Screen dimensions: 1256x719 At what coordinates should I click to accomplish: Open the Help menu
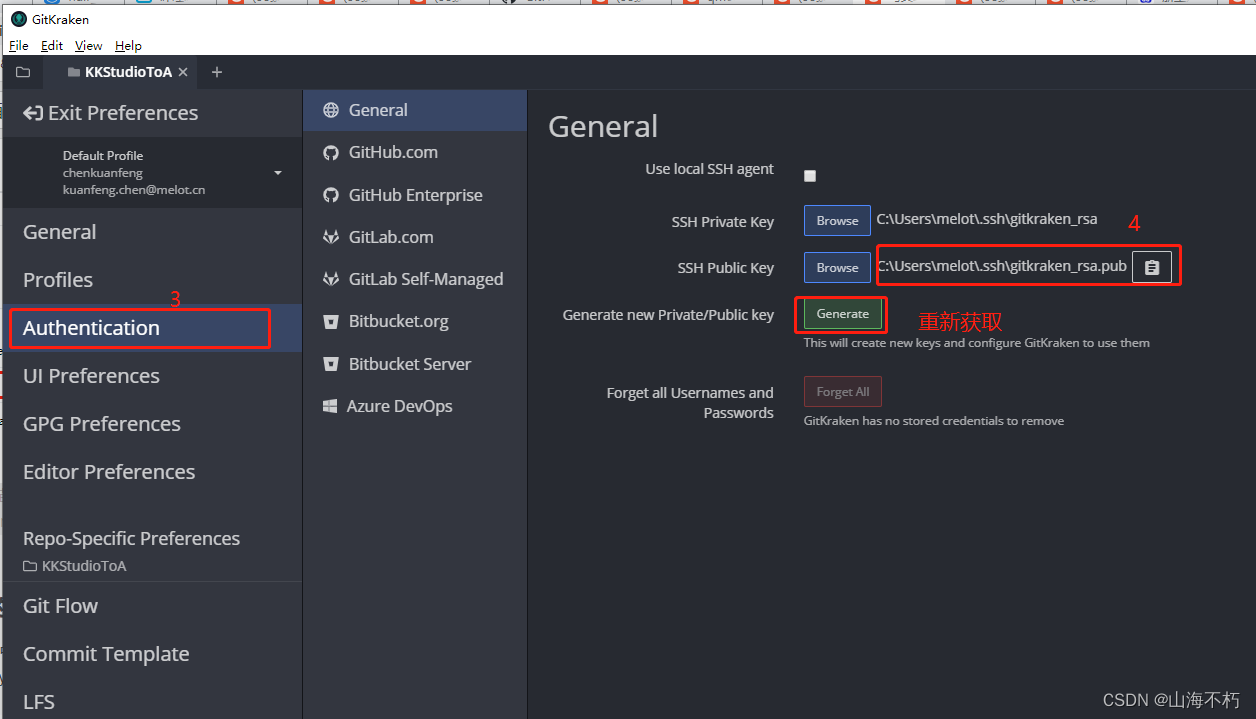[128, 45]
